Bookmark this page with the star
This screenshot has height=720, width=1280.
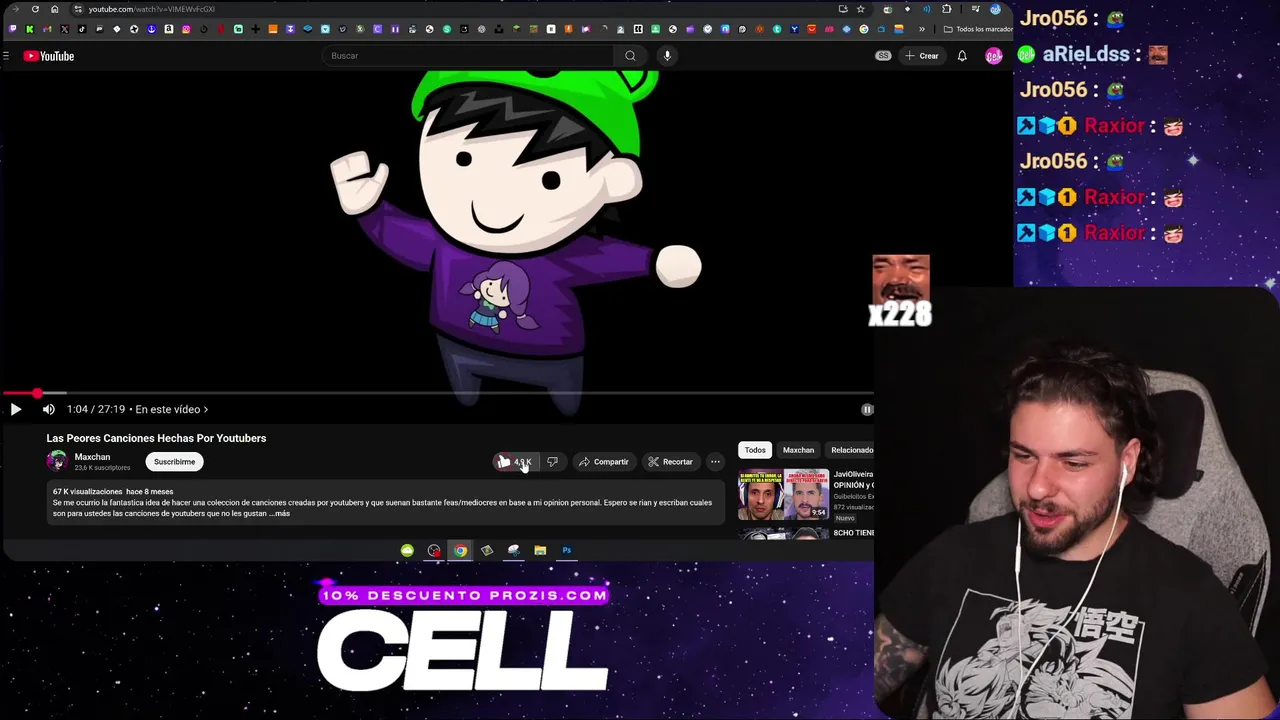coord(860,9)
